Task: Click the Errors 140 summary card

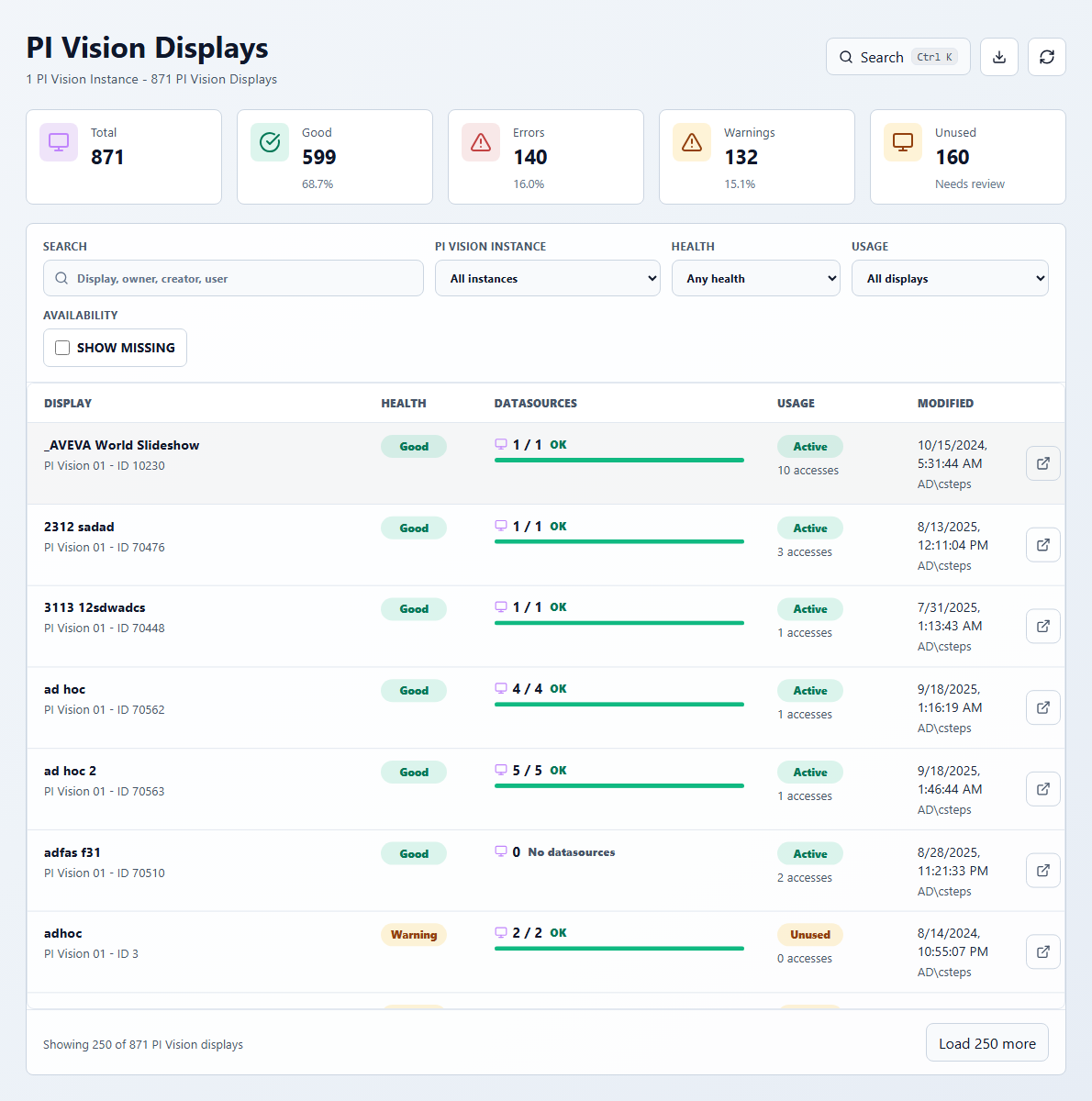Action: pos(546,157)
